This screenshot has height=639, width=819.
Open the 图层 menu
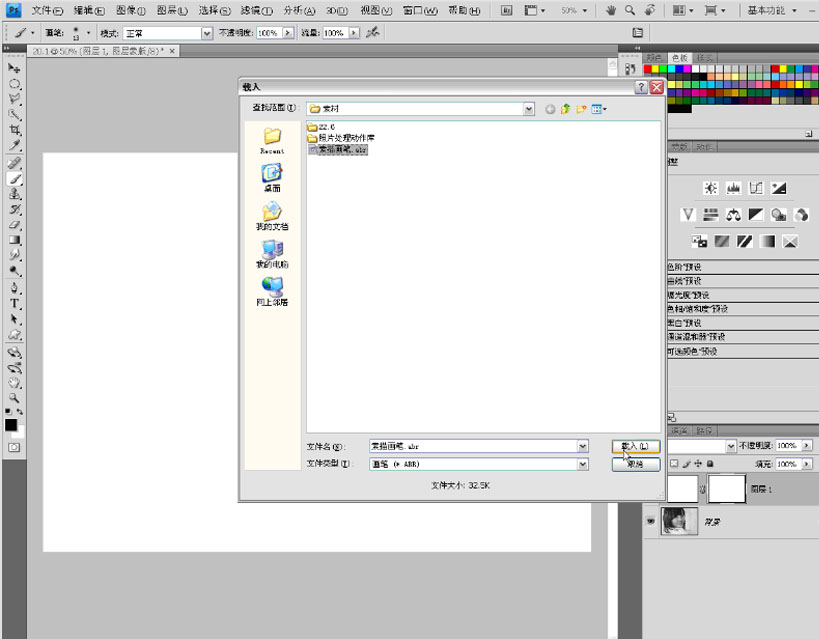172,10
